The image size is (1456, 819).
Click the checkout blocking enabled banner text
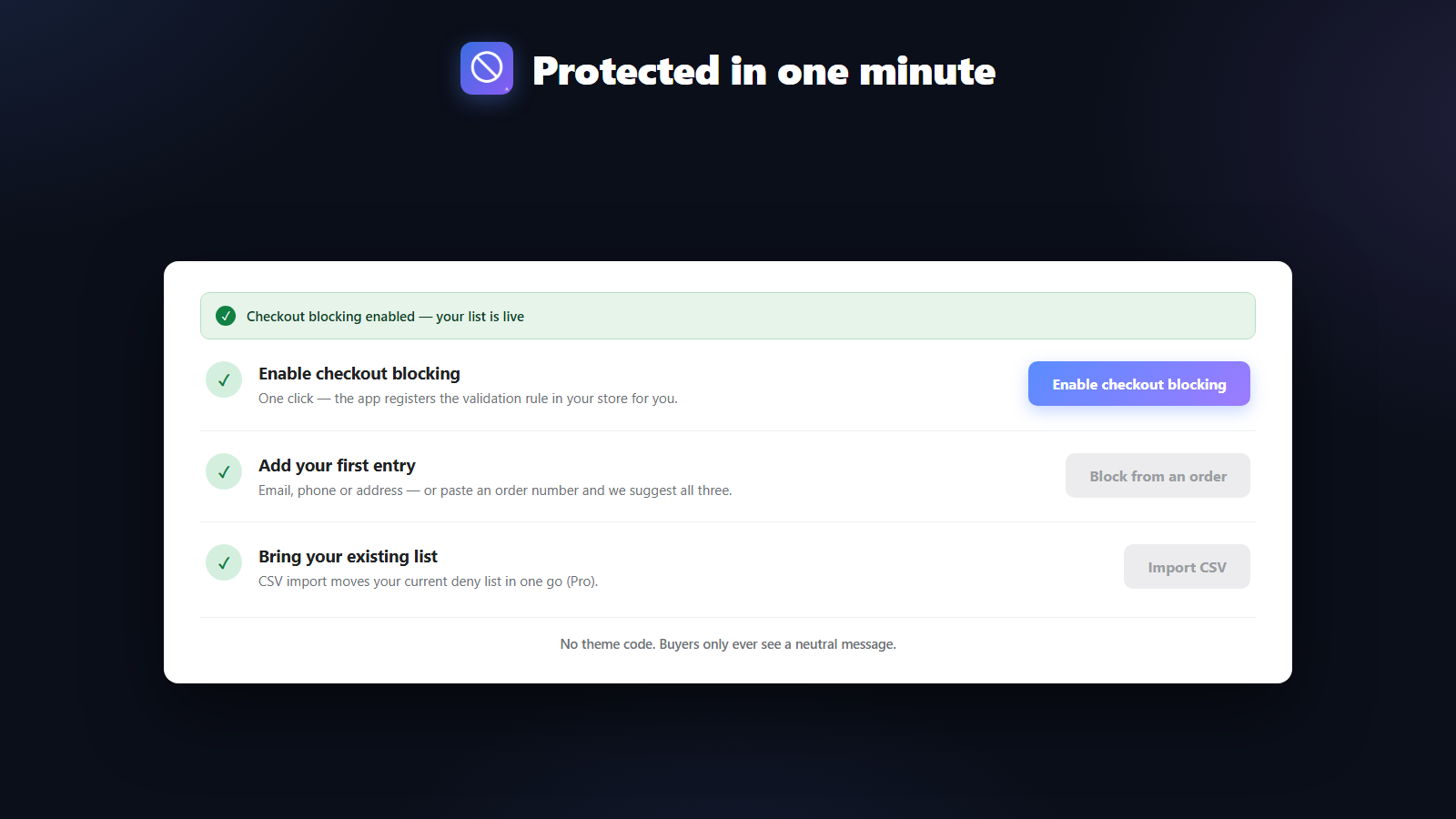385,317
